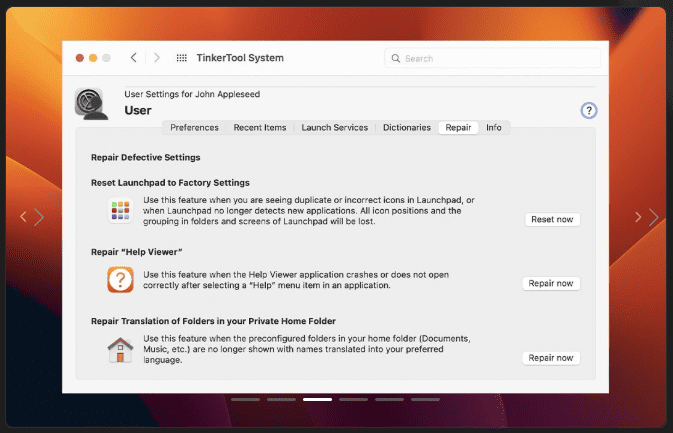Click the TinkerTool System window title
The width and height of the screenshot is (673, 433).
(x=240, y=58)
